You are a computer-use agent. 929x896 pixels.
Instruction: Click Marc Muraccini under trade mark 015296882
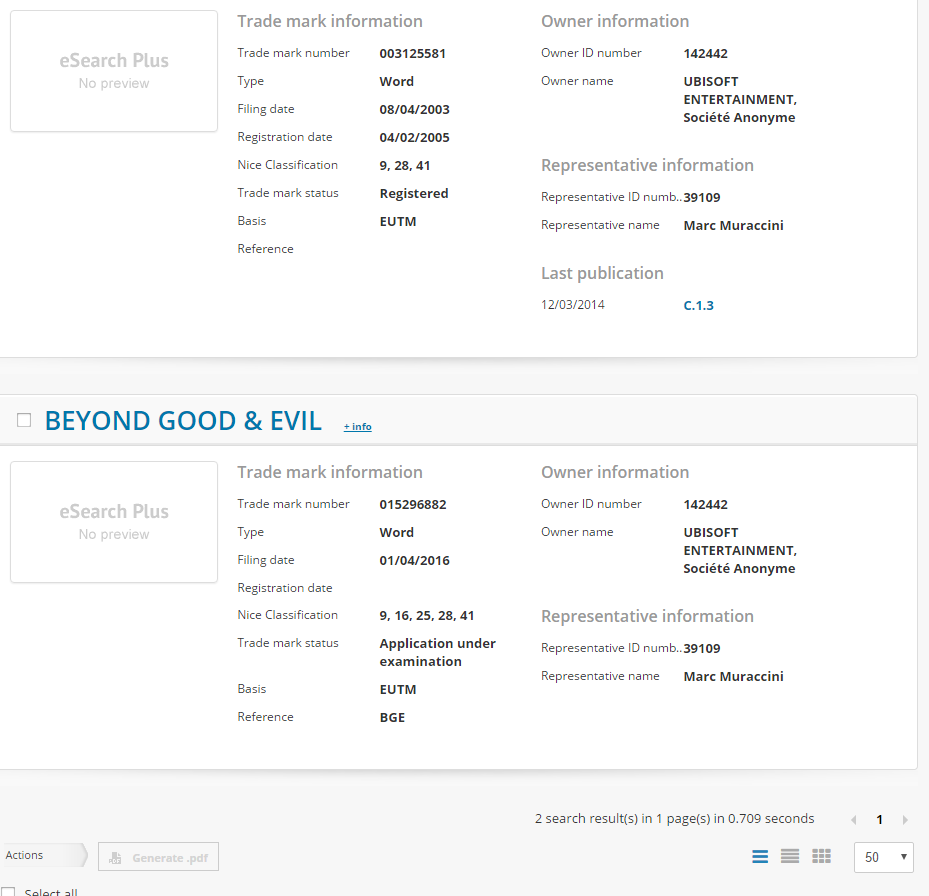[733, 676]
